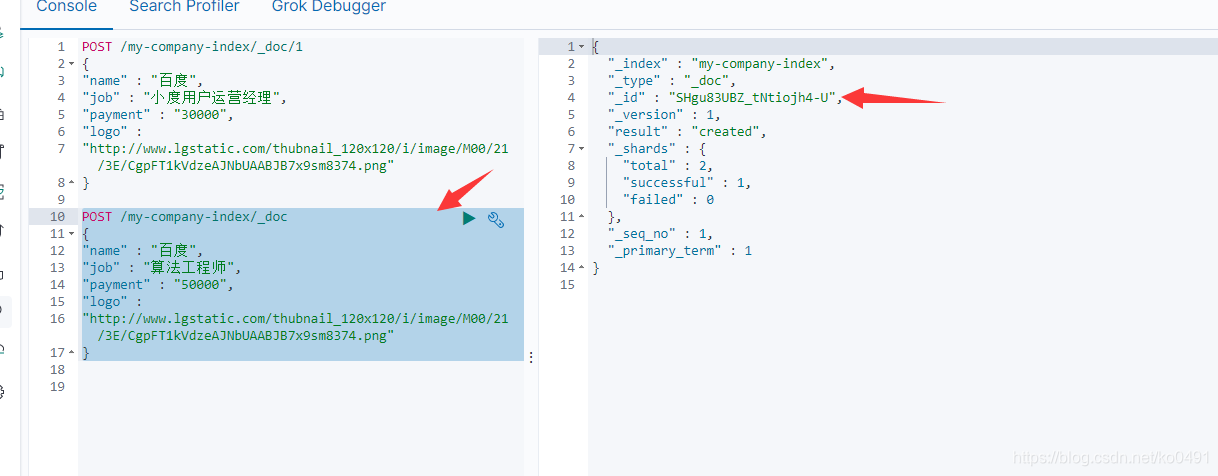Click the job value 算法工程师
Screen dimensions: 1218x476
click(193, 268)
